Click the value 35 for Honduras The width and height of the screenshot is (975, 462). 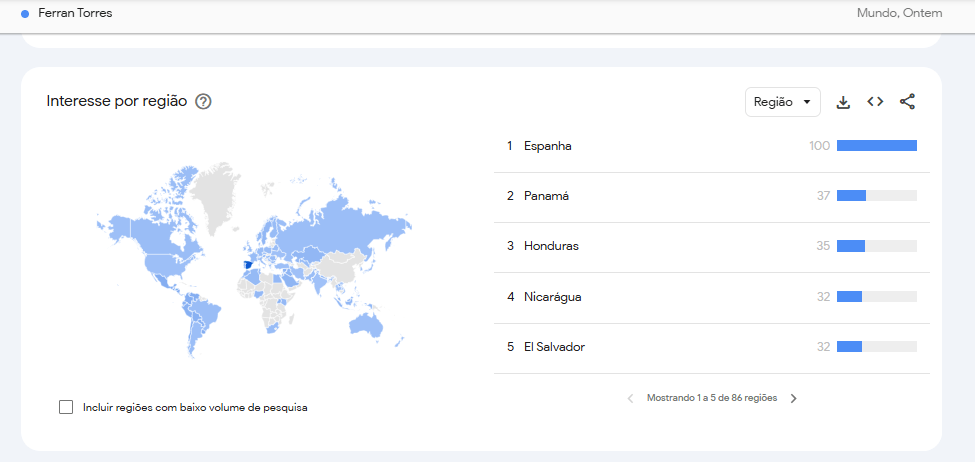click(x=824, y=246)
